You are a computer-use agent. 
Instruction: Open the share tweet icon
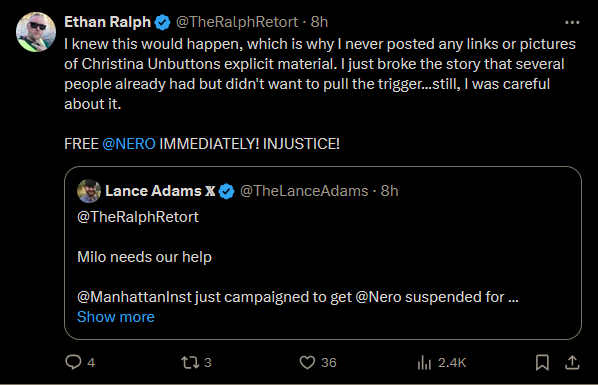point(572,362)
